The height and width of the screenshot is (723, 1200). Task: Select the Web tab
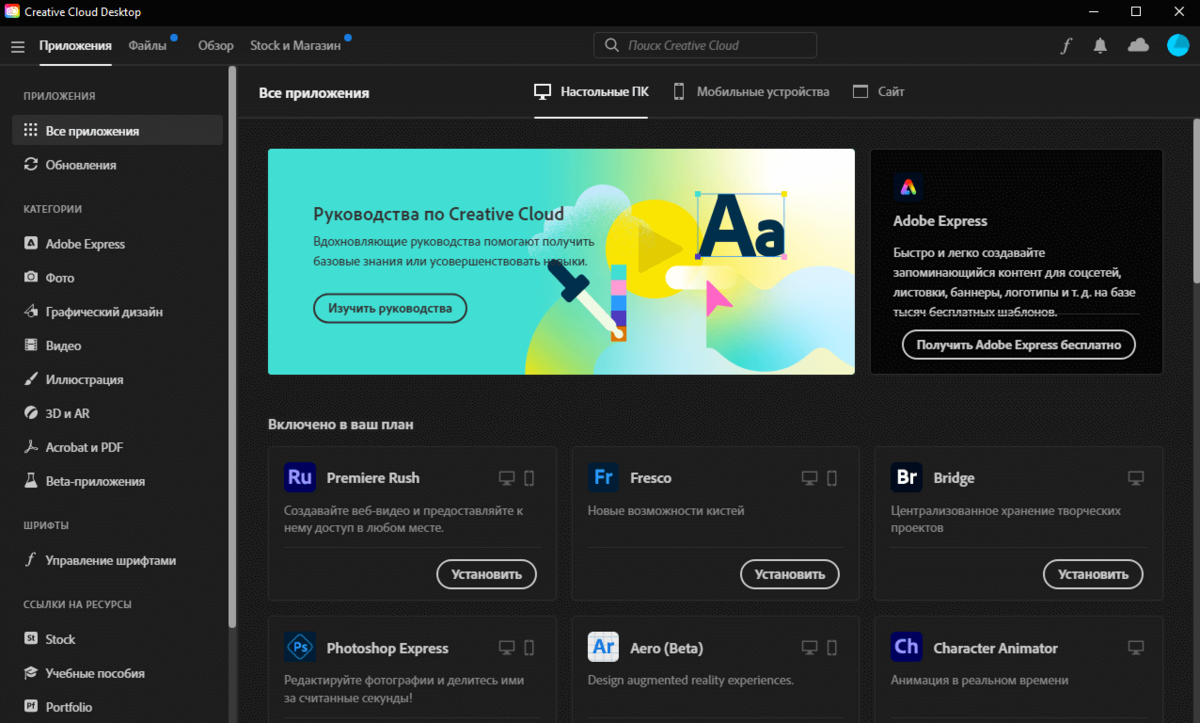878,92
